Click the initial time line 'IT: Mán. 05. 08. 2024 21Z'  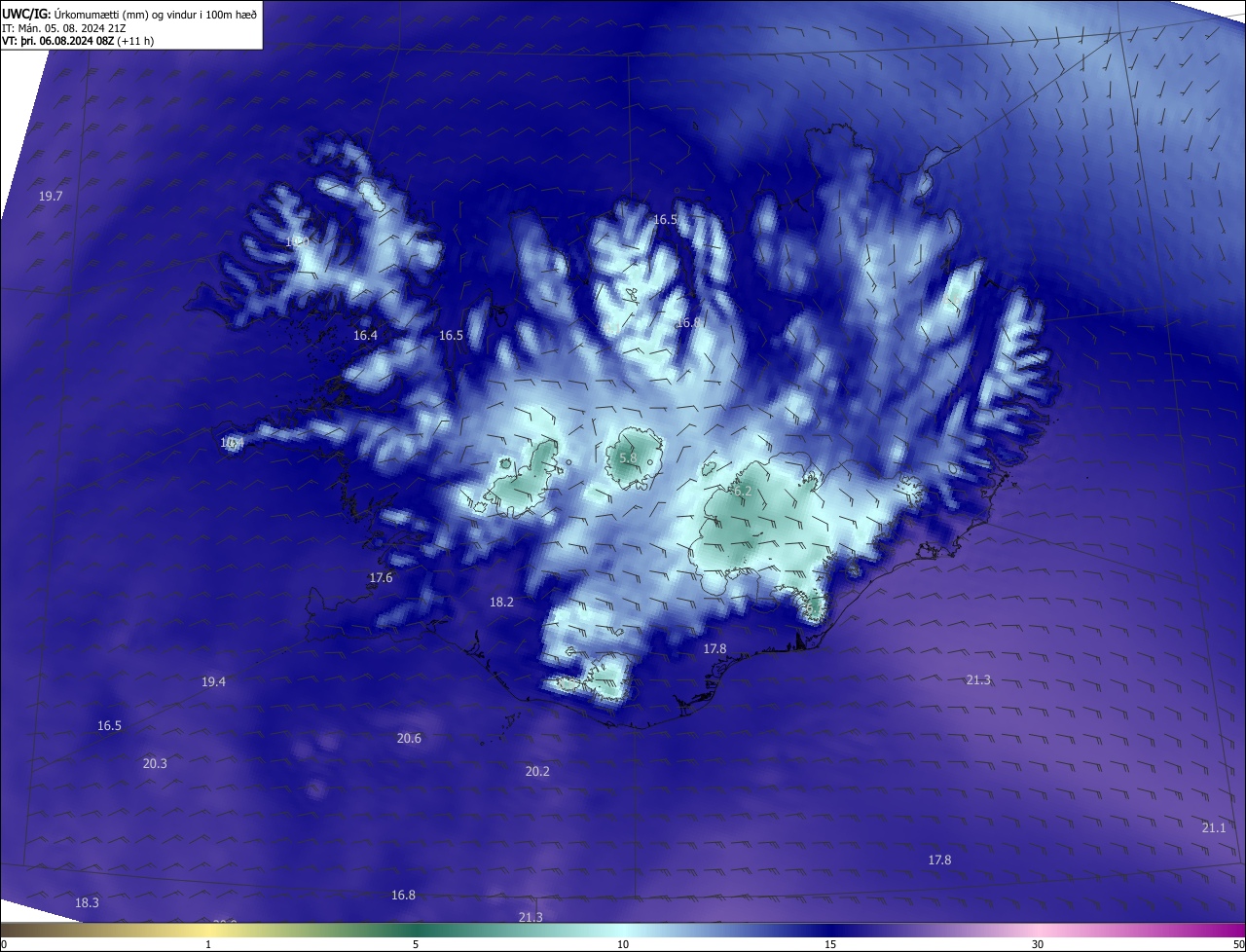click(x=63, y=28)
